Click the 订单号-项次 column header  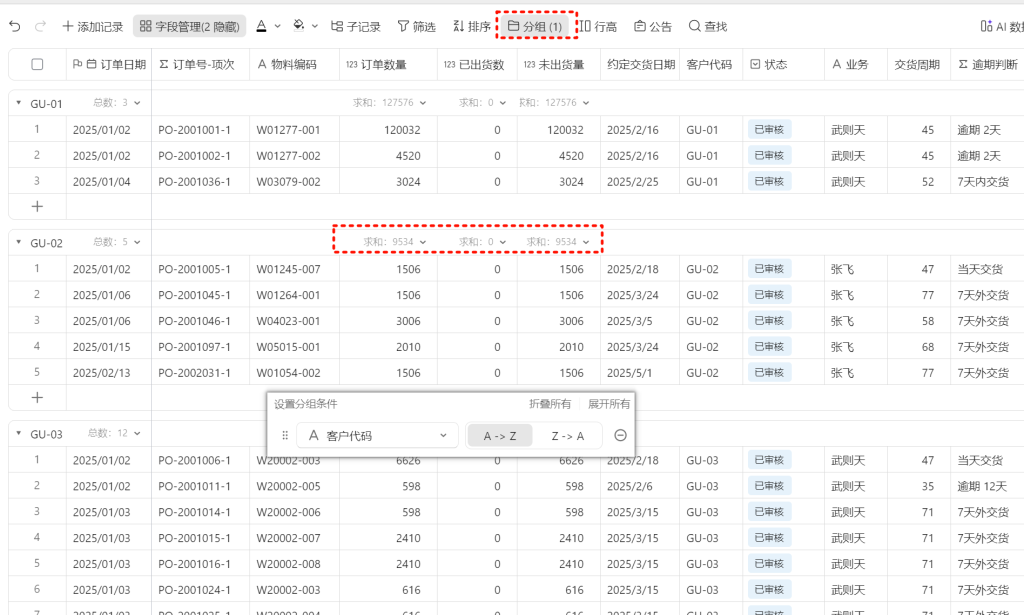point(200,64)
